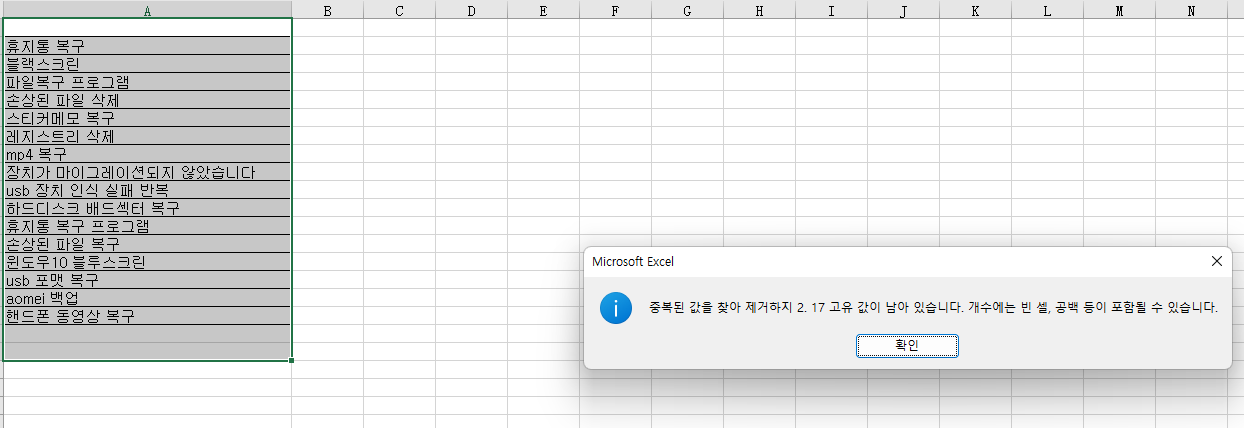This screenshot has height=428, width=1244.
Task: Click the 확인 button in the dialog
Action: click(x=907, y=345)
